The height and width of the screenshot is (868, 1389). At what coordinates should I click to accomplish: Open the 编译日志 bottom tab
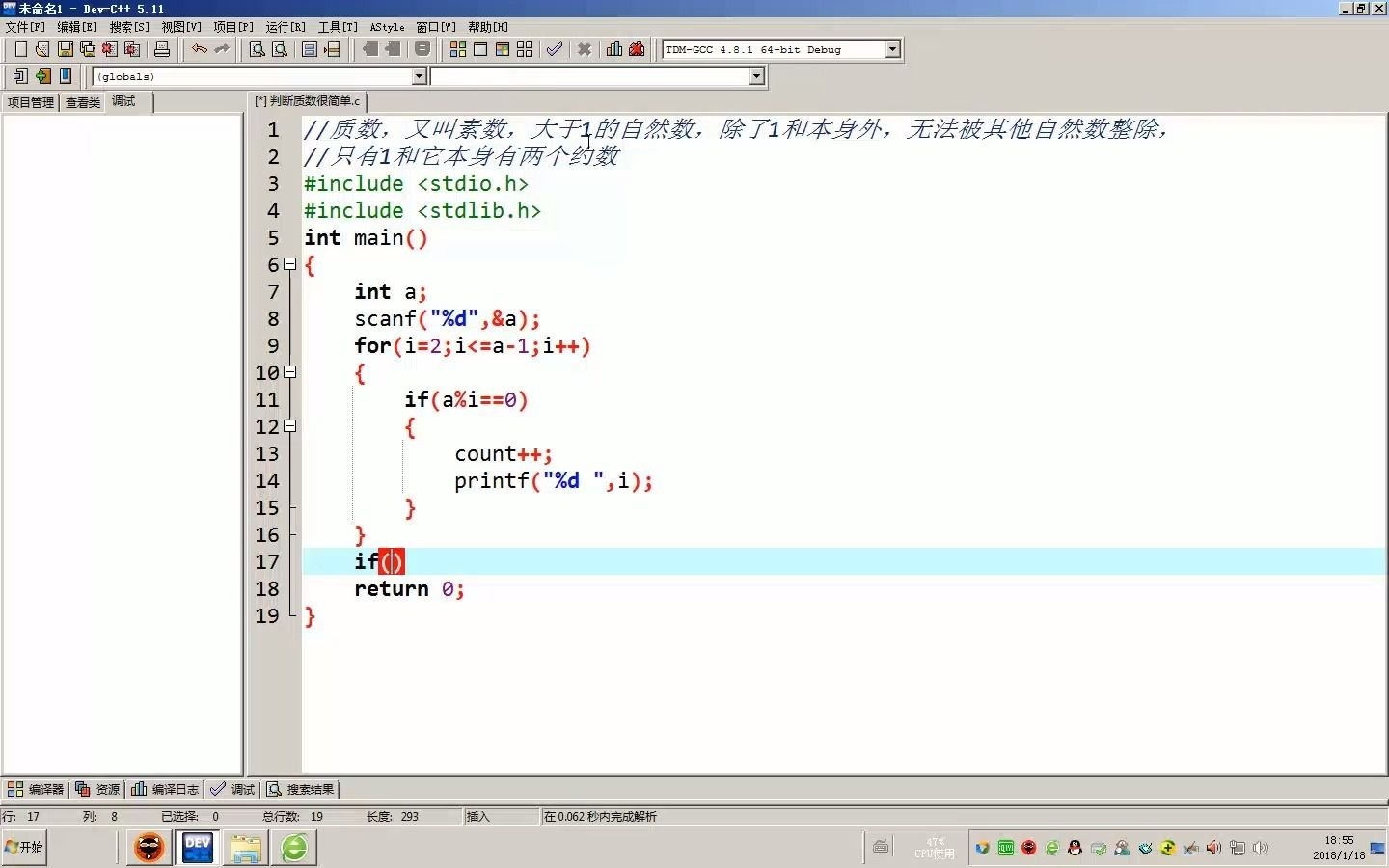pos(165,789)
